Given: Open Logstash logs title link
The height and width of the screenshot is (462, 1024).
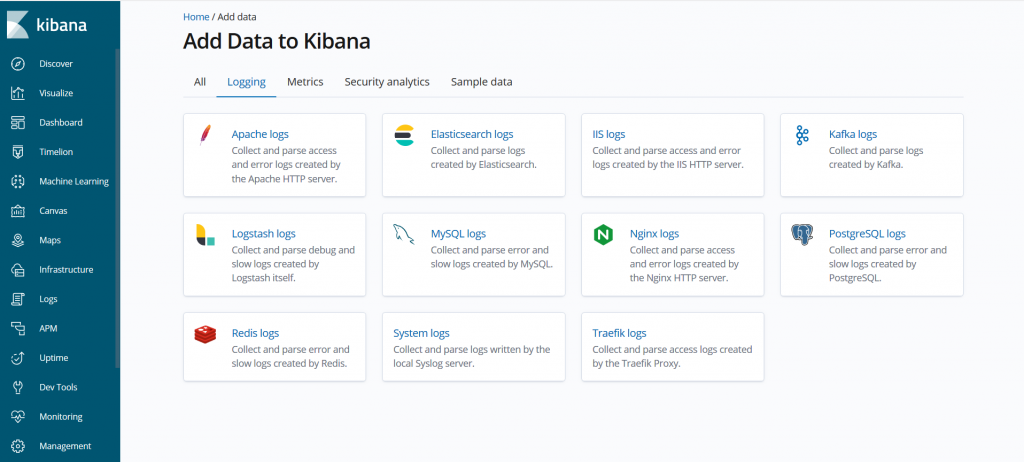Looking at the screenshot, I should [x=264, y=233].
